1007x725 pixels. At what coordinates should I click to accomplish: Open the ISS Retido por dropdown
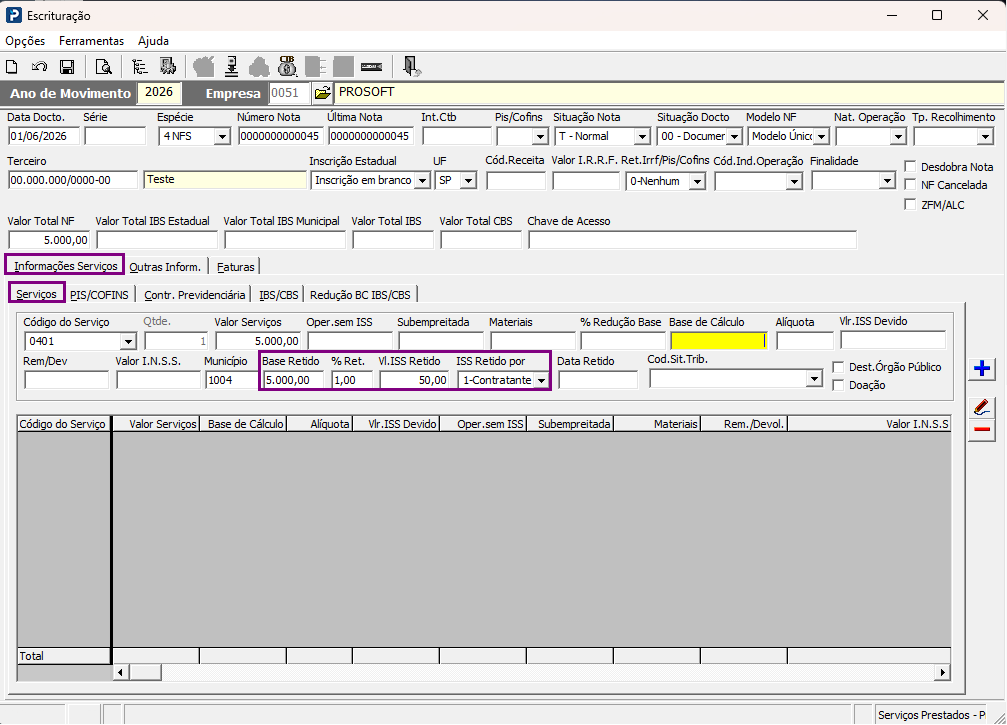pyautogui.click(x=541, y=380)
